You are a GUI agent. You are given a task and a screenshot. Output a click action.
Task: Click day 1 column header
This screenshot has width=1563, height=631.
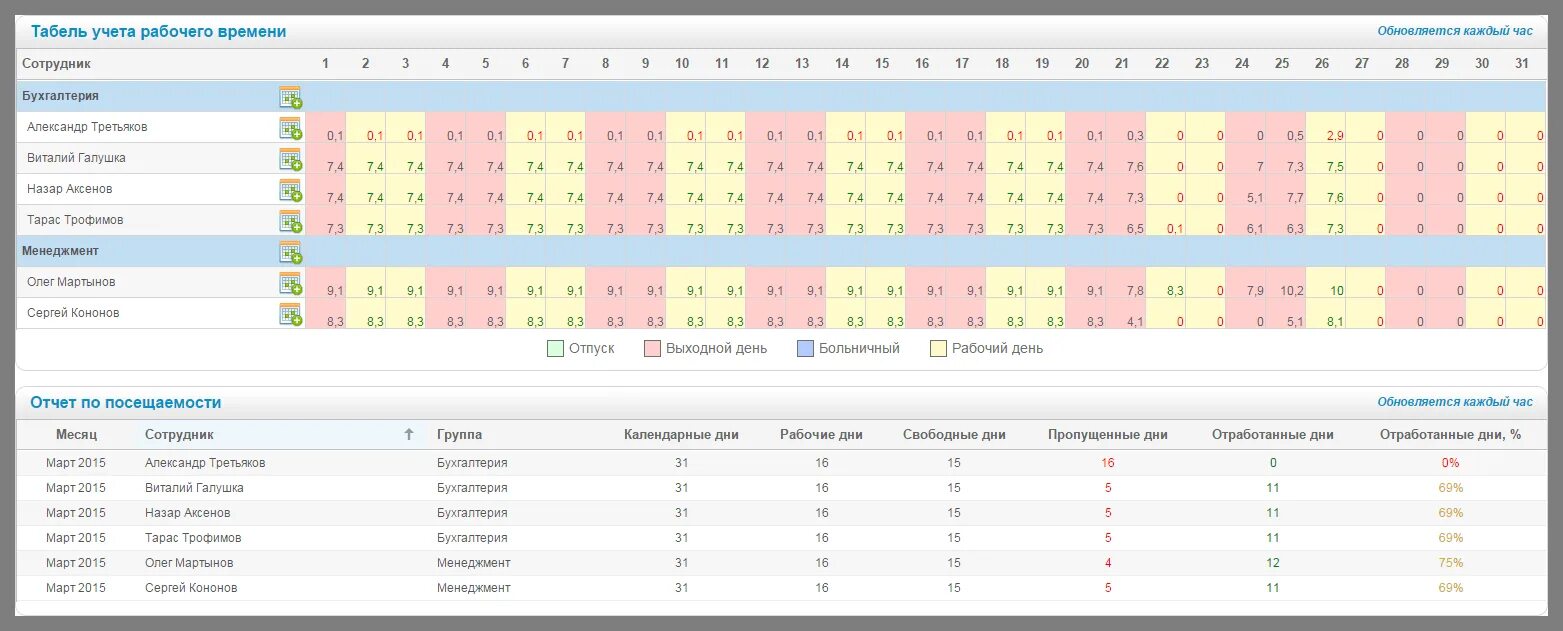(325, 63)
